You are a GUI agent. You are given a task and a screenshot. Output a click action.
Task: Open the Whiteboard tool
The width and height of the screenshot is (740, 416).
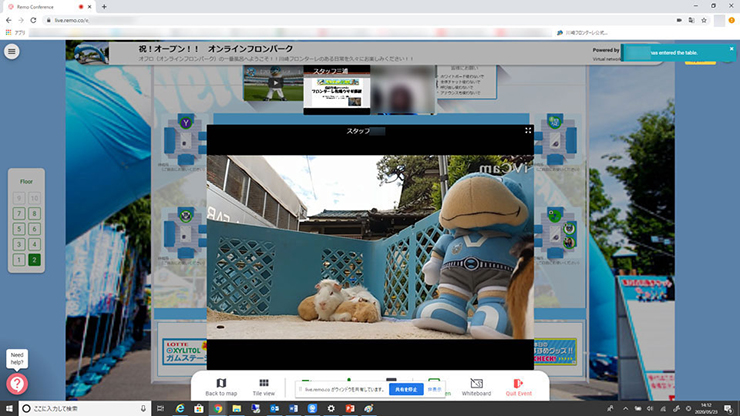(x=476, y=387)
